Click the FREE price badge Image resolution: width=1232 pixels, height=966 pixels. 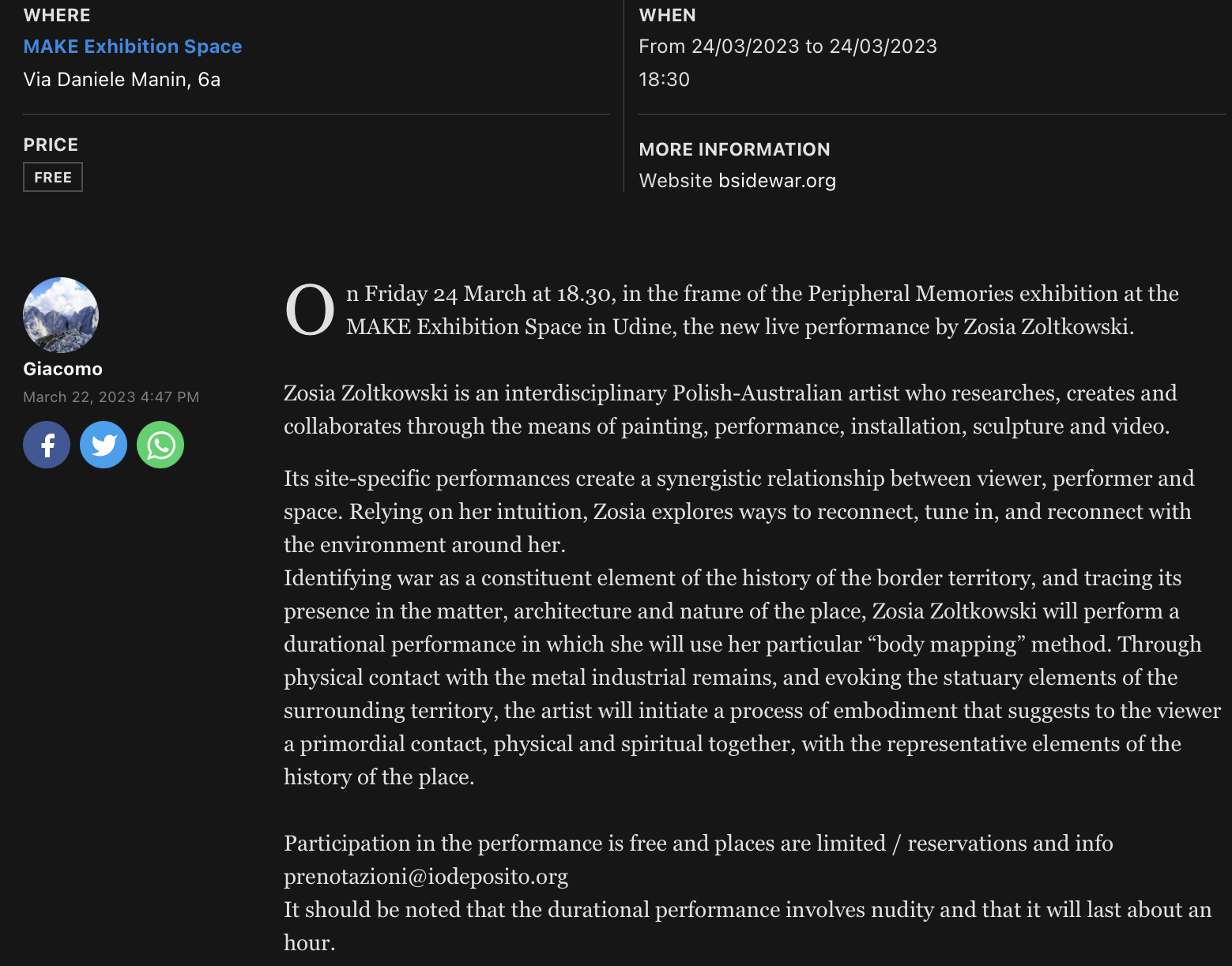click(53, 178)
